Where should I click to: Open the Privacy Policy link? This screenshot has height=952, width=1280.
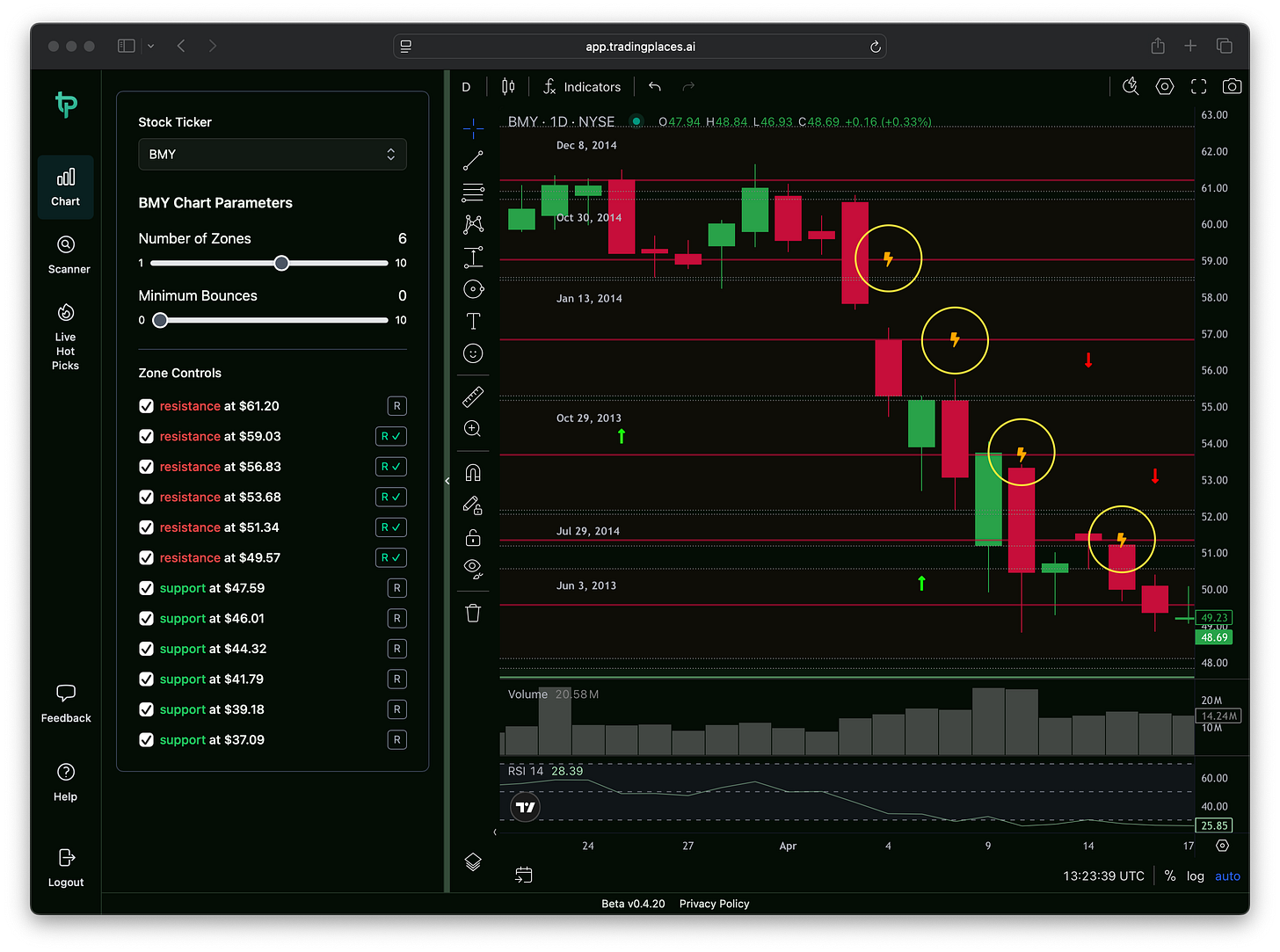click(x=714, y=904)
